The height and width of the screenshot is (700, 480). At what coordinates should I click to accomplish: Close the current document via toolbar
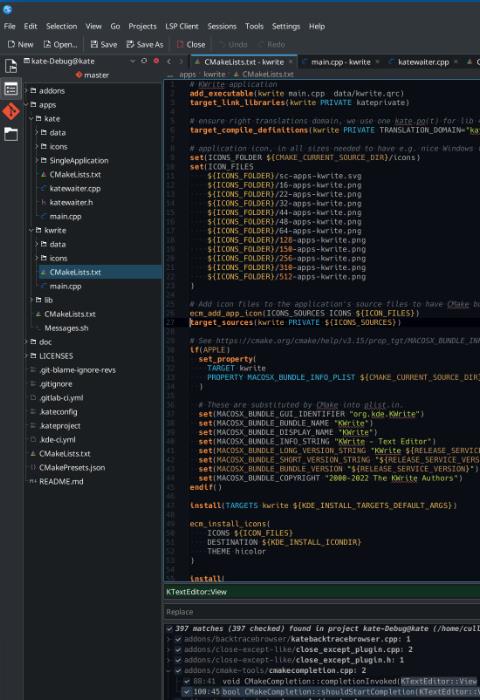click(x=191, y=44)
